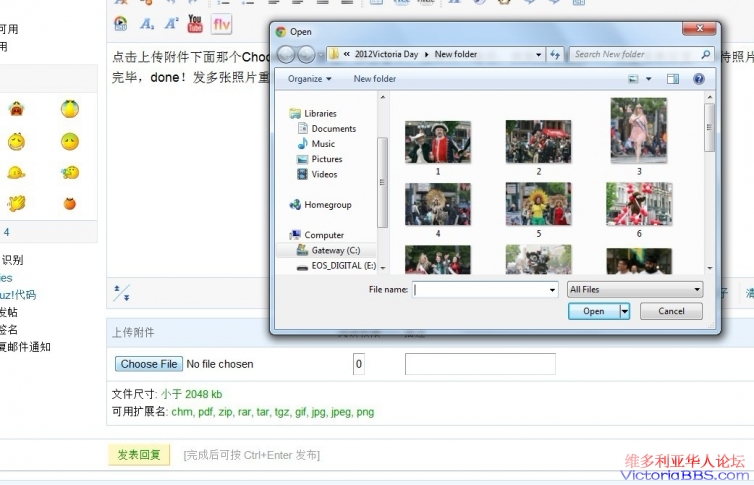
Task: Click the flv video insert icon
Action: pos(222,23)
